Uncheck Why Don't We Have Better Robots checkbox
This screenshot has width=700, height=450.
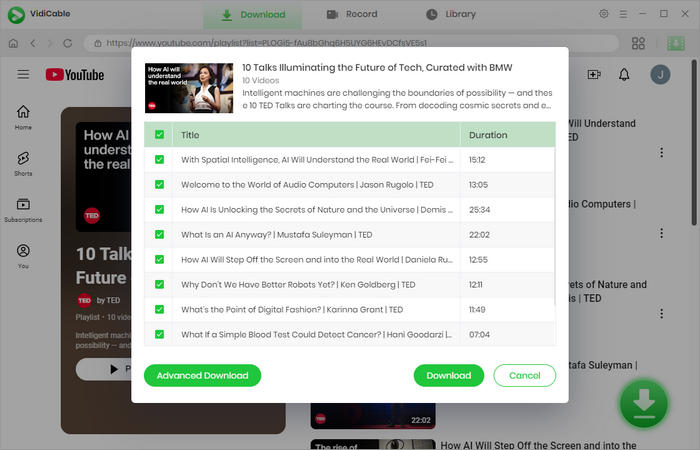(159, 284)
